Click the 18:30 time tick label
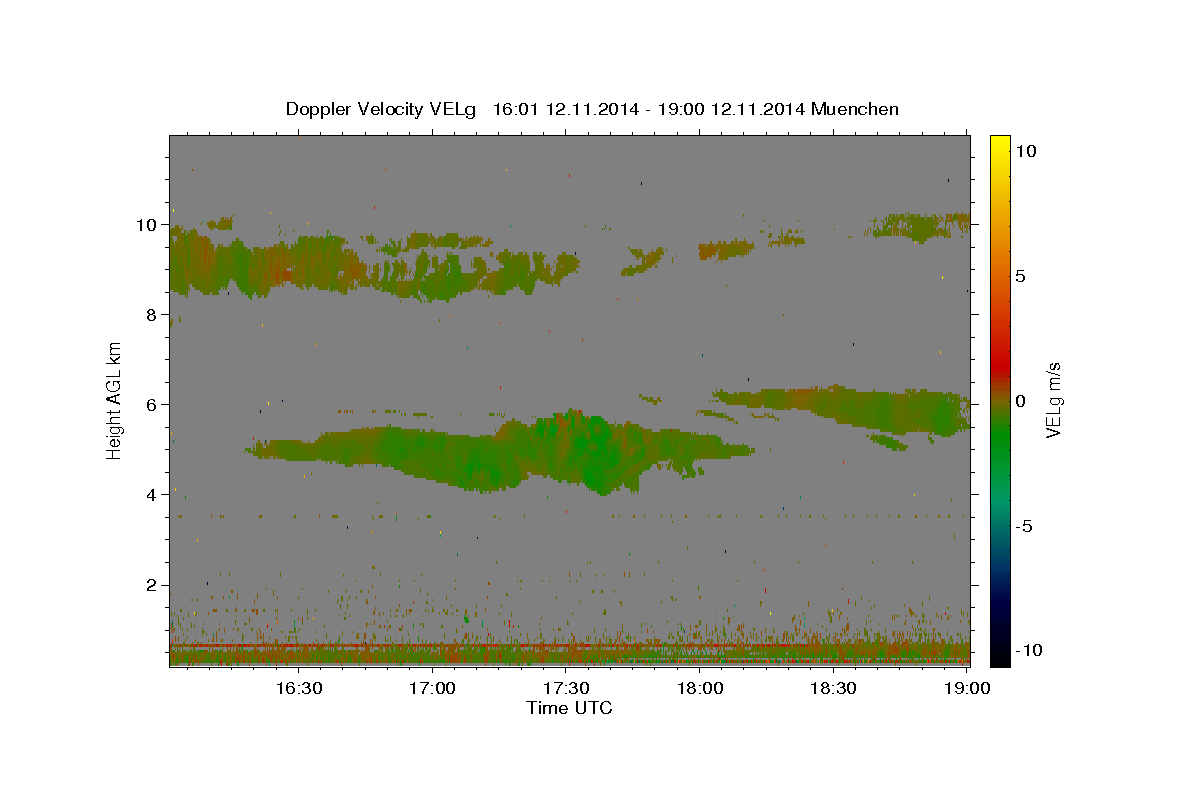The width and height of the screenshot is (1200, 800). pyautogui.click(x=834, y=689)
